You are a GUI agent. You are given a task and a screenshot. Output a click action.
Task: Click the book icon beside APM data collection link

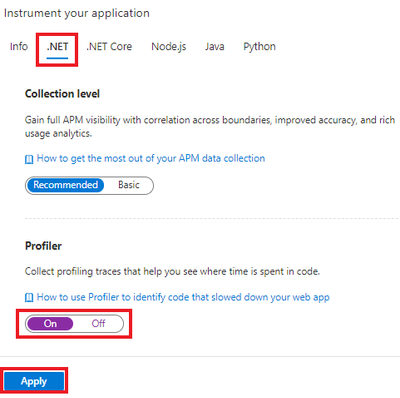29,160
